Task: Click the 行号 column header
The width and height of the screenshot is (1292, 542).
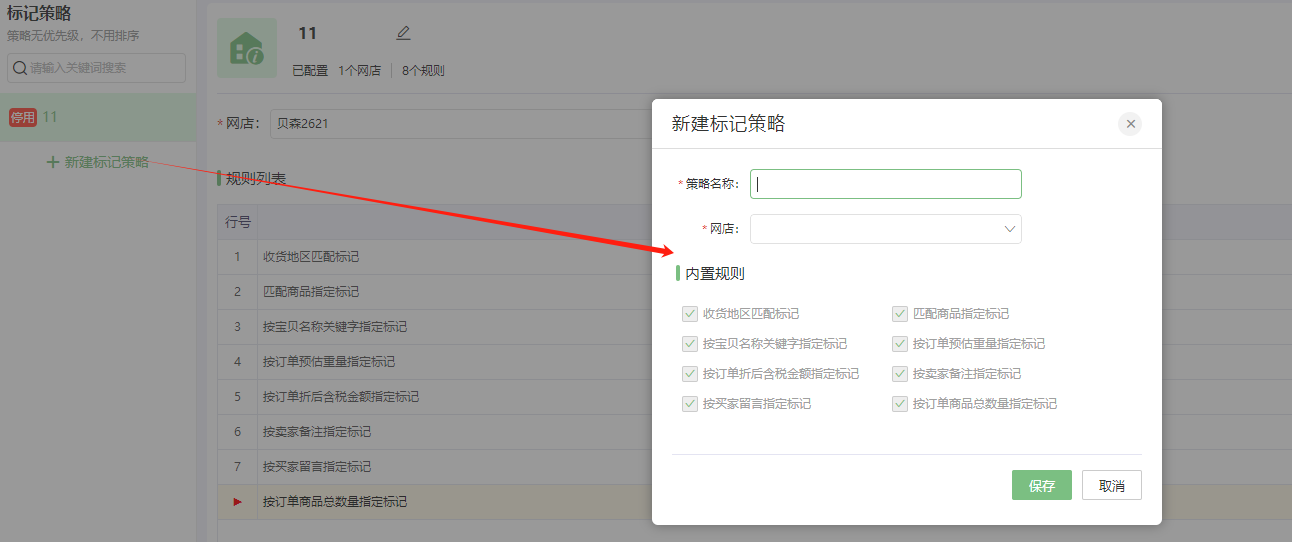Action: coord(238,222)
